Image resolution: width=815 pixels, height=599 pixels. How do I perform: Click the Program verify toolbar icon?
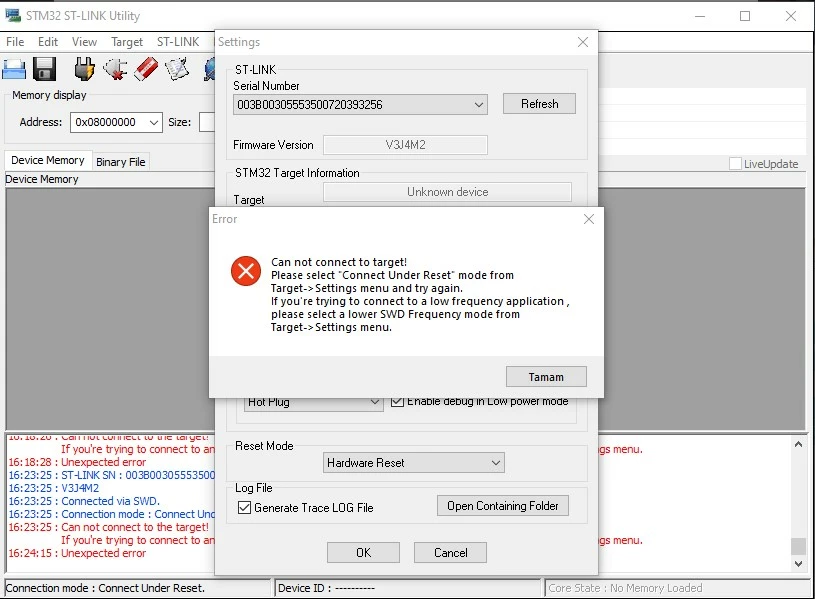(177, 69)
